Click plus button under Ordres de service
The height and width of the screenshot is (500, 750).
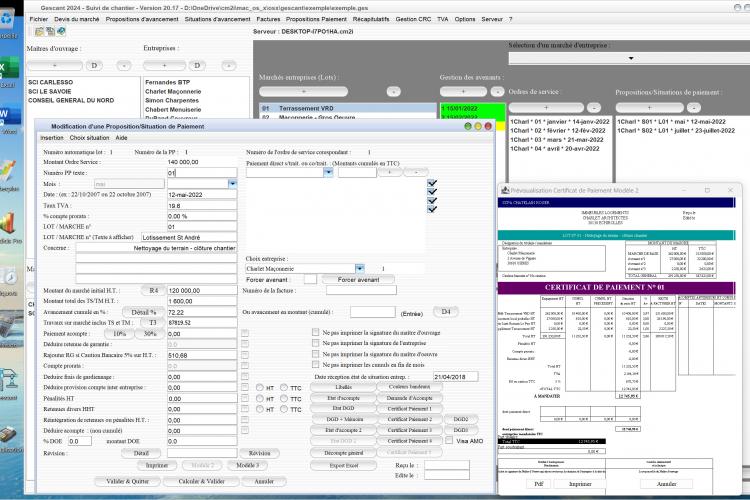[x=546, y=108]
